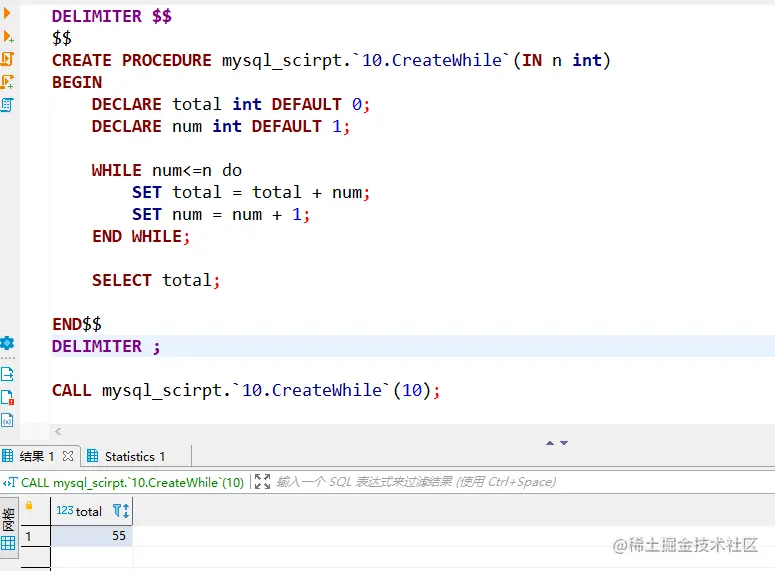775x571 pixels.
Task: Click 'DECLARE num int DEFAULT 1;' line
Action: (x=221, y=127)
